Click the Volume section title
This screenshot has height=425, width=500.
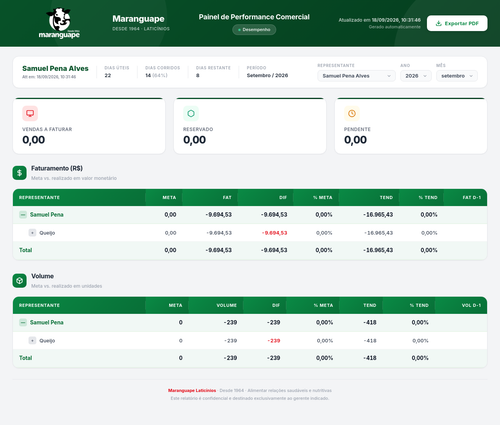pyautogui.click(x=42, y=276)
